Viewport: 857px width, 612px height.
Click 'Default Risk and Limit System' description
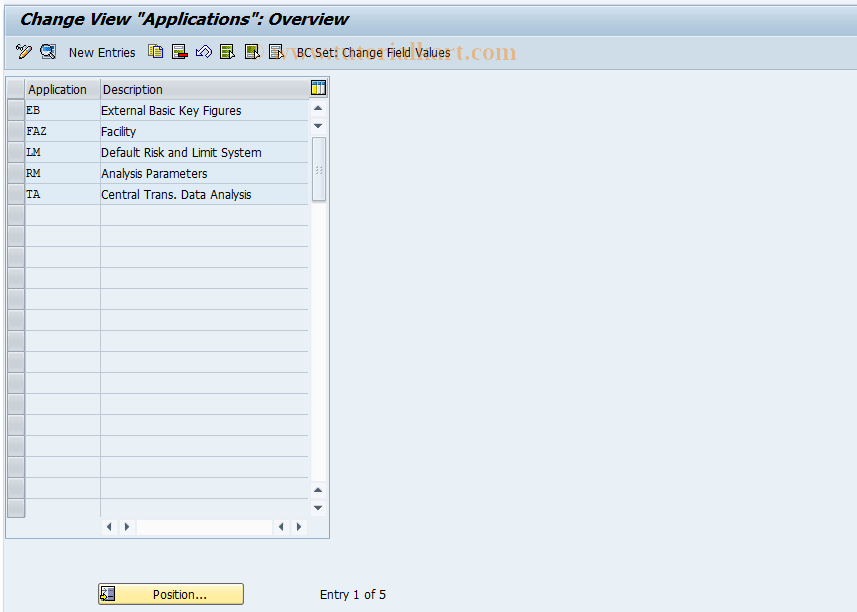(204, 152)
